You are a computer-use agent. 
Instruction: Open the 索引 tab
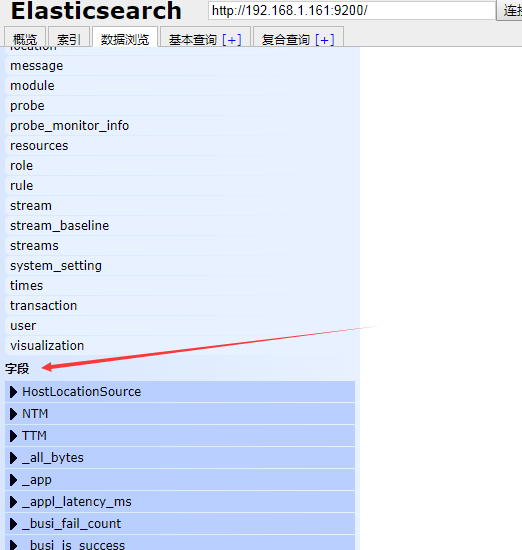coord(69,37)
